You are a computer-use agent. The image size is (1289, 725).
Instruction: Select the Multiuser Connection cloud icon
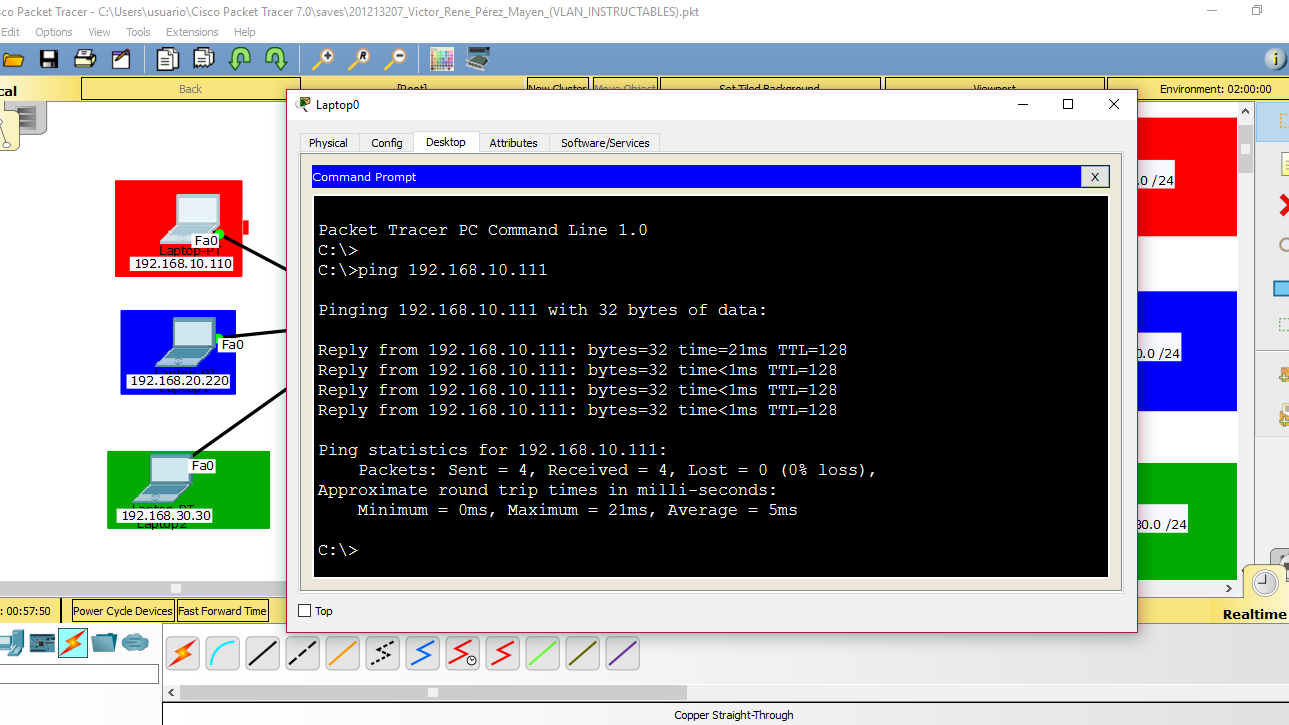tap(135, 642)
